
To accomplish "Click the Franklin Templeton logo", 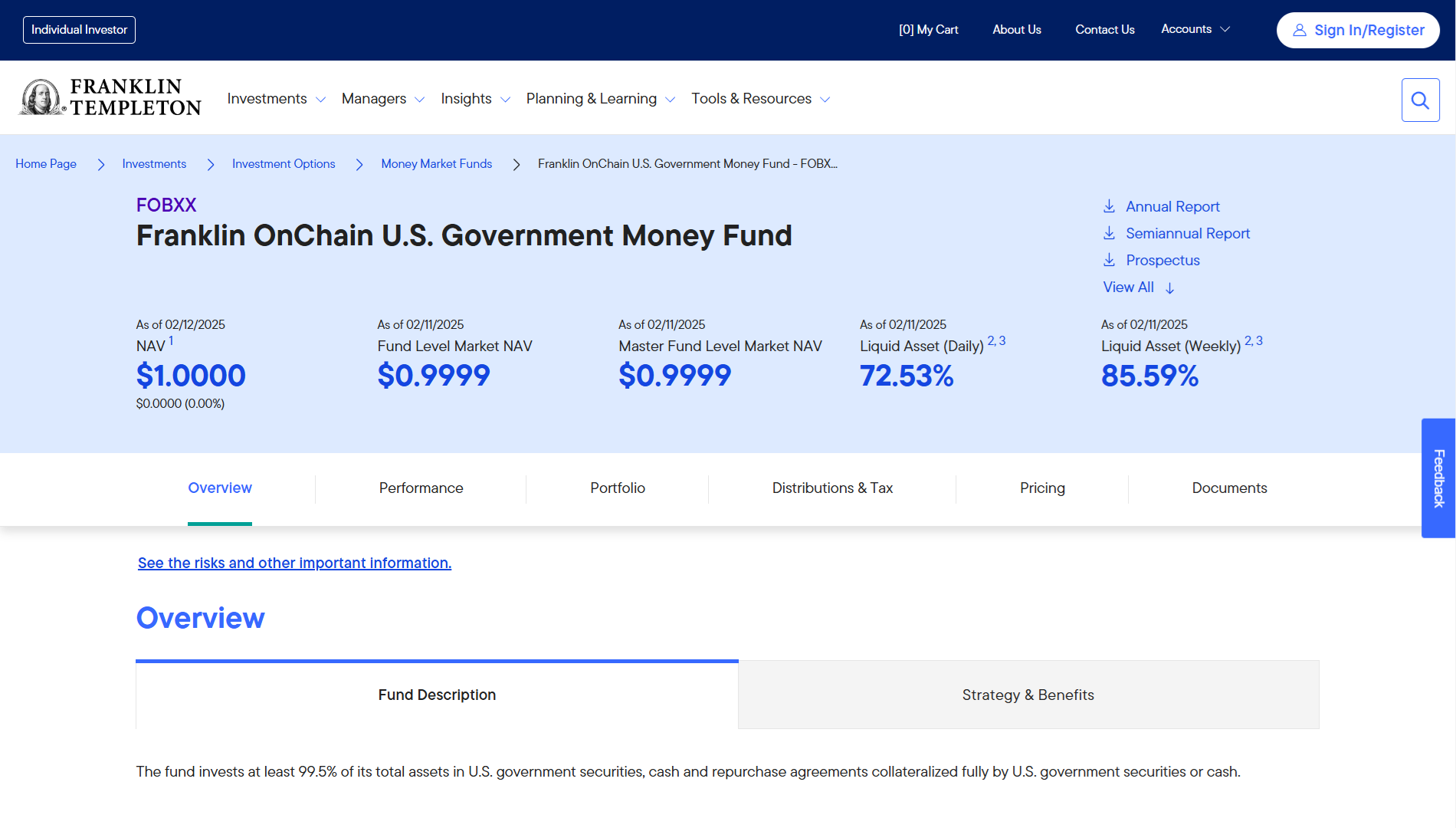I will pos(110,97).
